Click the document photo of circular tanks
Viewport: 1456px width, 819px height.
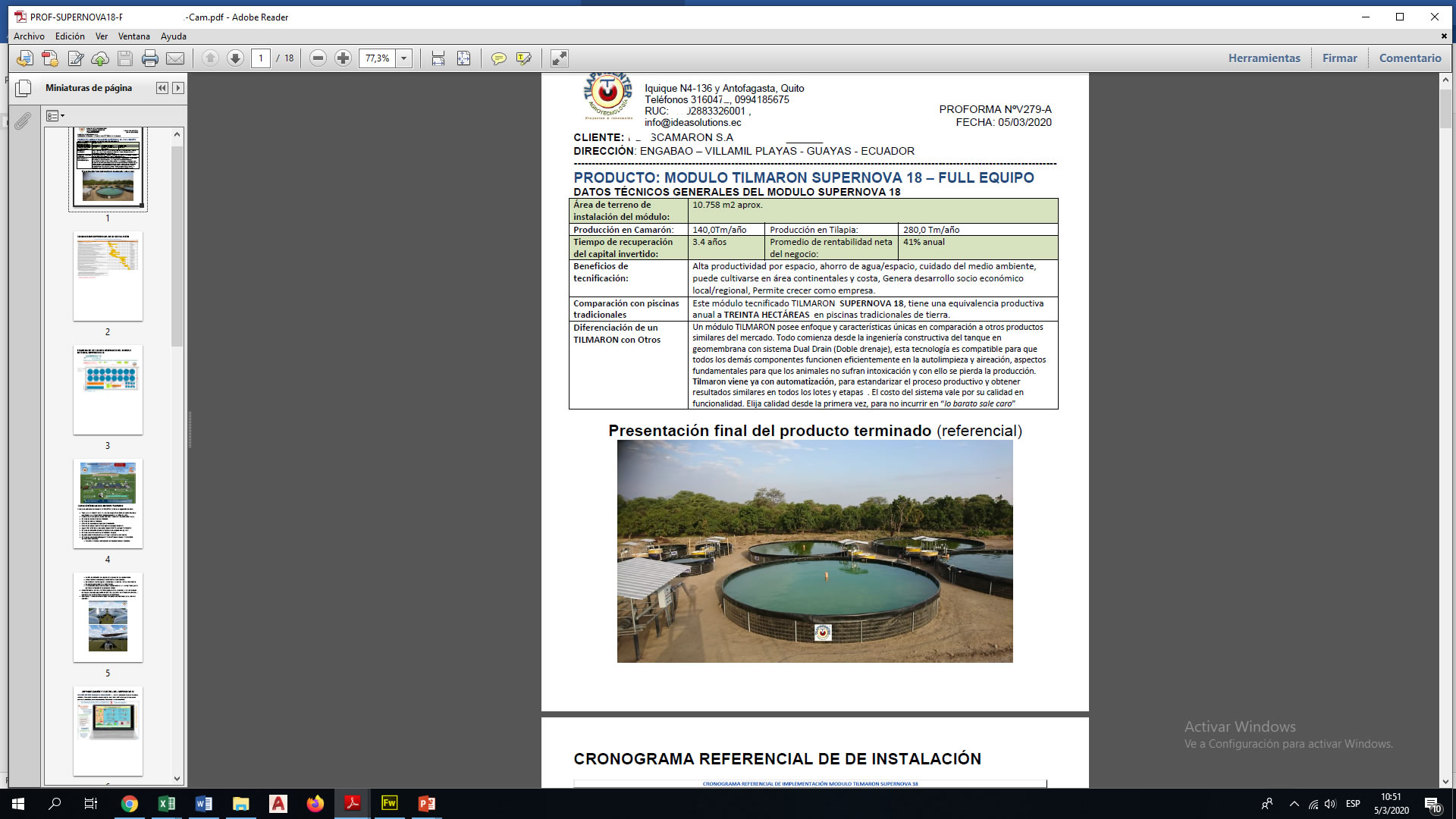814,551
